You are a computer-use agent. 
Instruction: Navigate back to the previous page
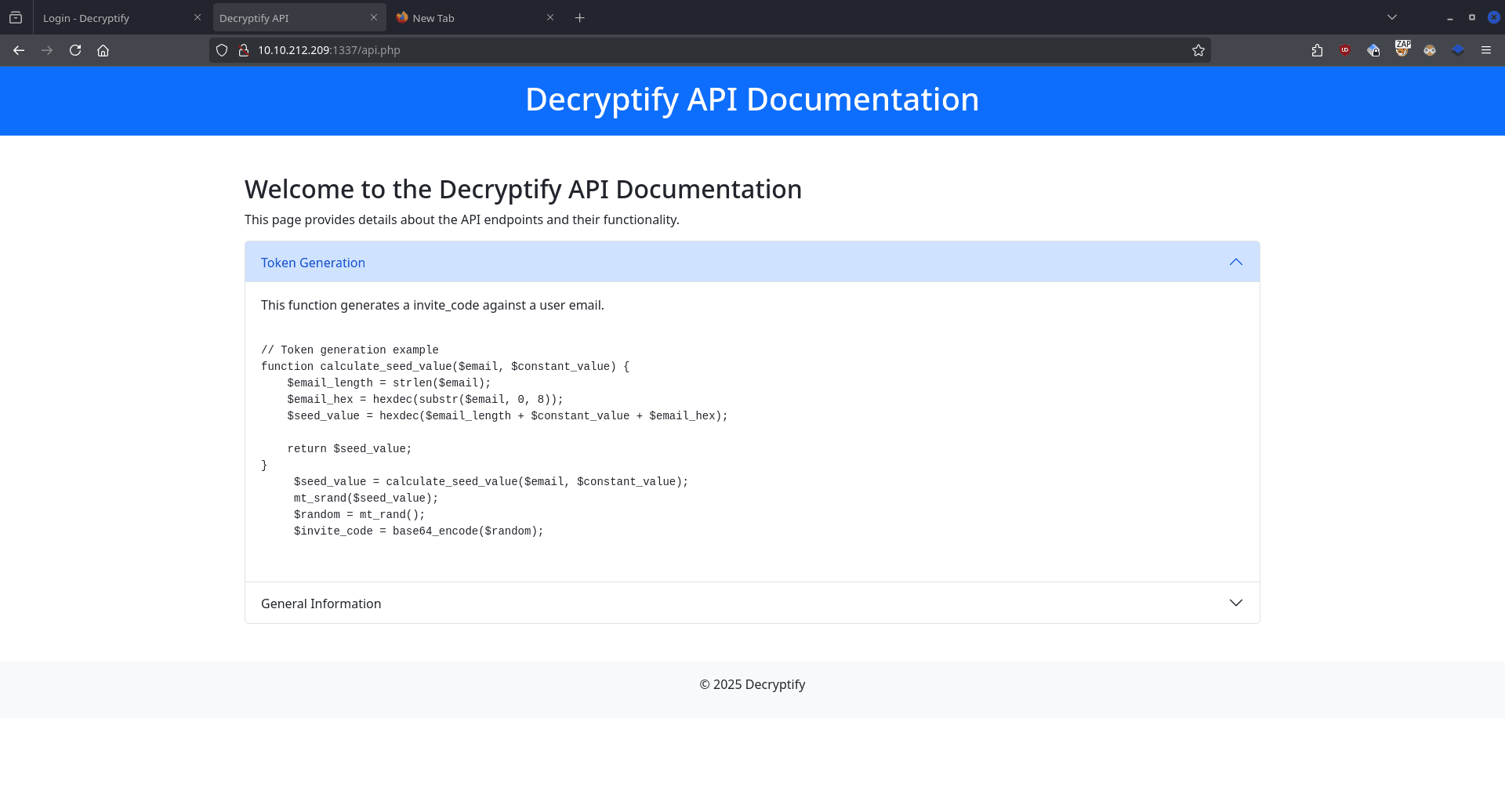click(19, 50)
